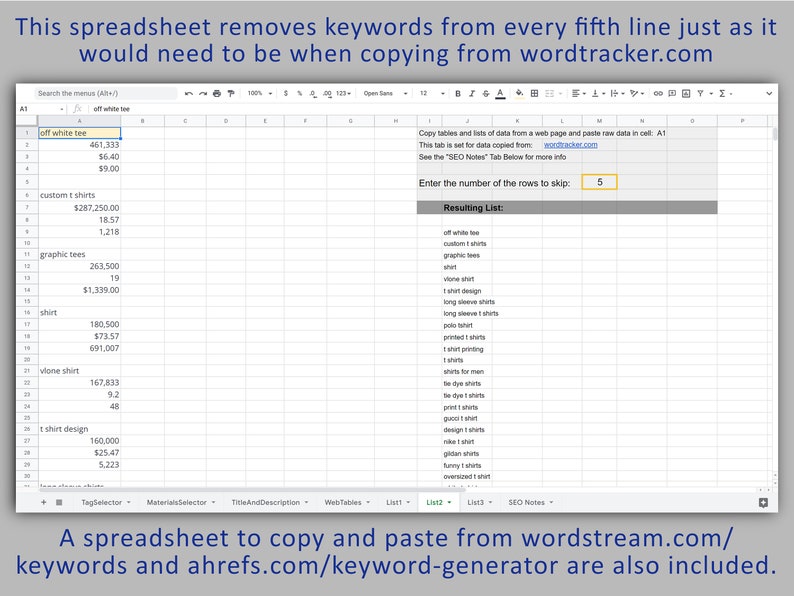
Task: Switch to the WebTables tab
Action: pyautogui.click(x=347, y=502)
